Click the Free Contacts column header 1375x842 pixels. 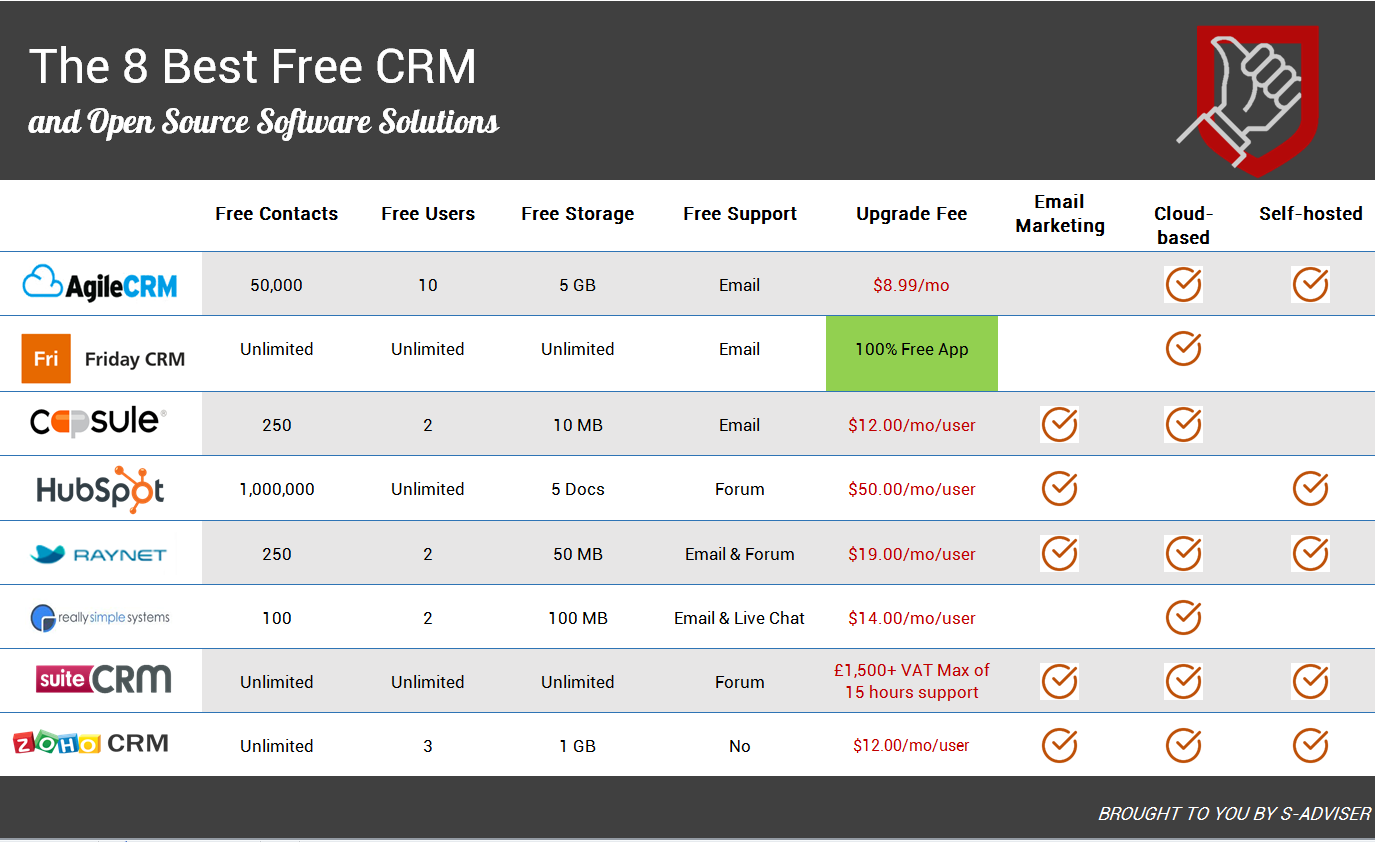point(277,214)
